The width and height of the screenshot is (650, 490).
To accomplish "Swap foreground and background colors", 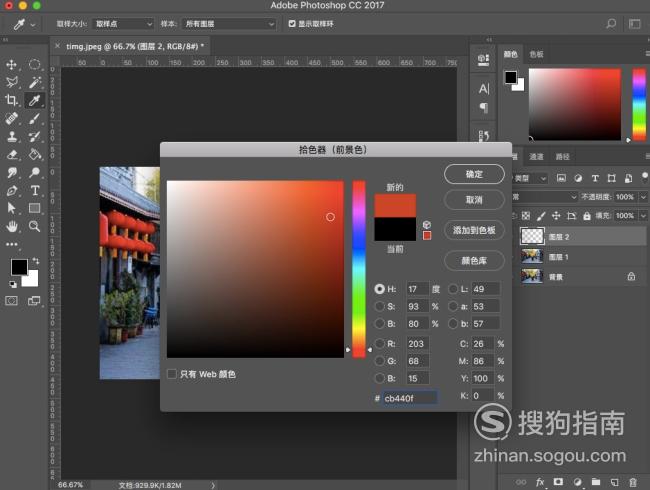I will point(36,261).
